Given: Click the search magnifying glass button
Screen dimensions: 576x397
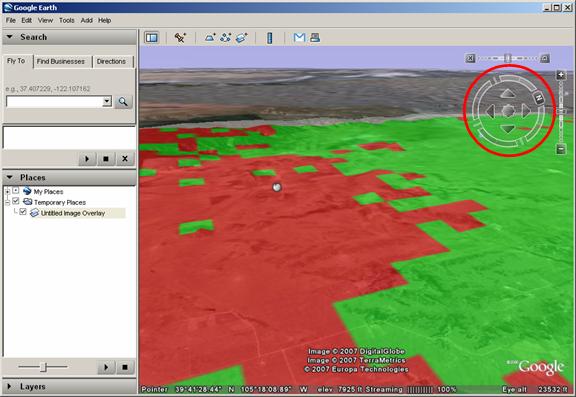Looking at the screenshot, I should [123, 102].
